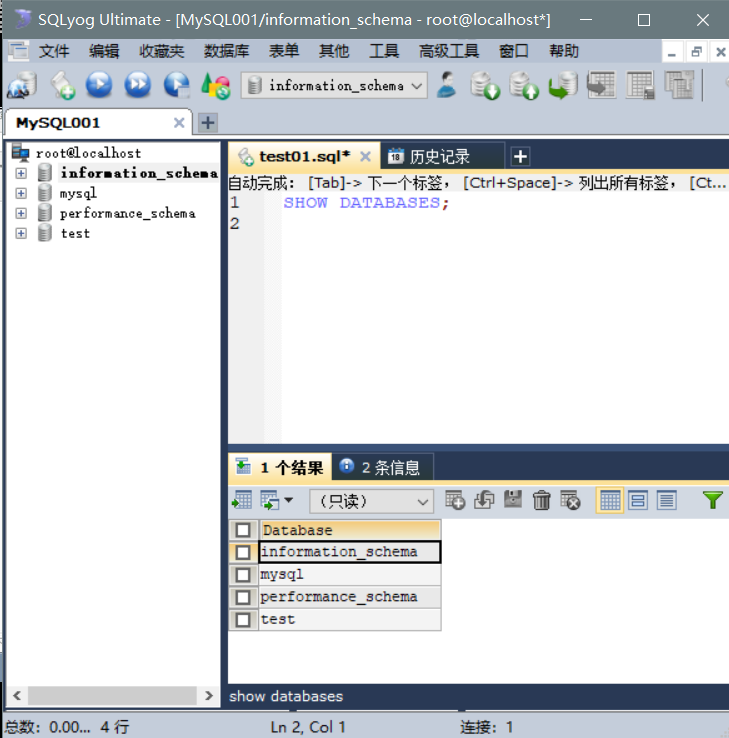Click object browser scroll left arrow
The width and height of the screenshot is (729, 738).
[x=17, y=696]
